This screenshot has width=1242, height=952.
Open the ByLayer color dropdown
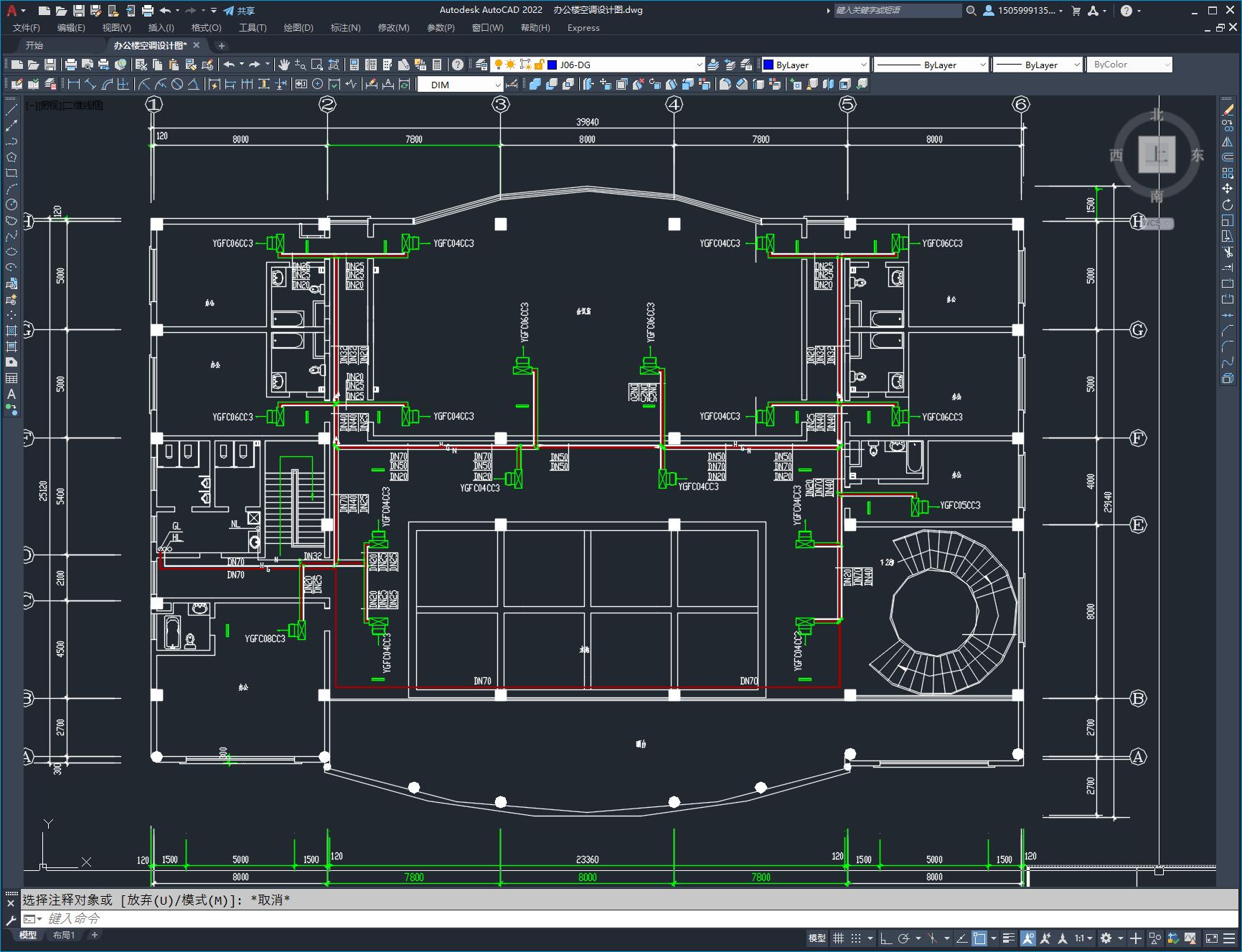[864, 65]
